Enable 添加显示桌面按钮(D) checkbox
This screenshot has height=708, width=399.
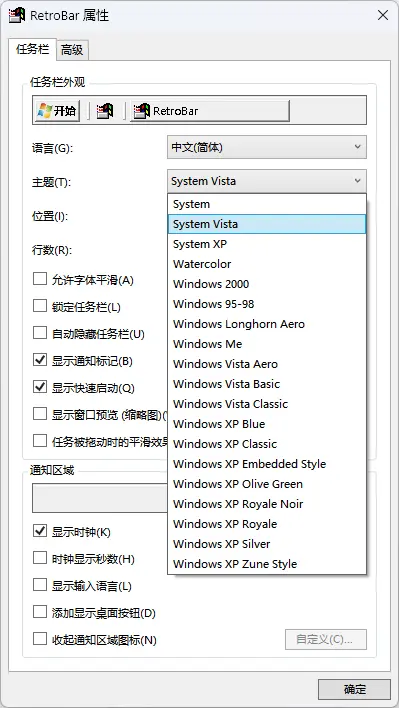[40, 612]
